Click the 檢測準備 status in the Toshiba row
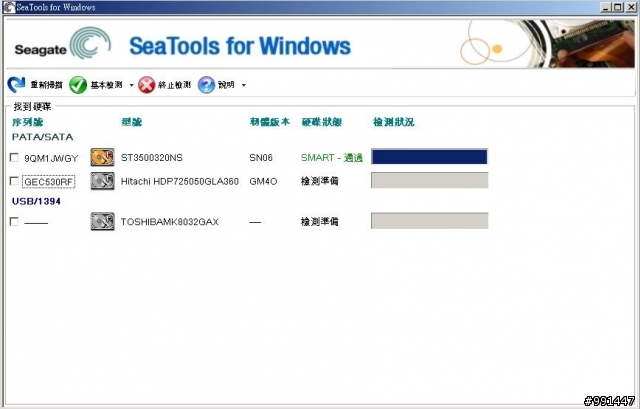This screenshot has height=409, width=640. (x=320, y=222)
